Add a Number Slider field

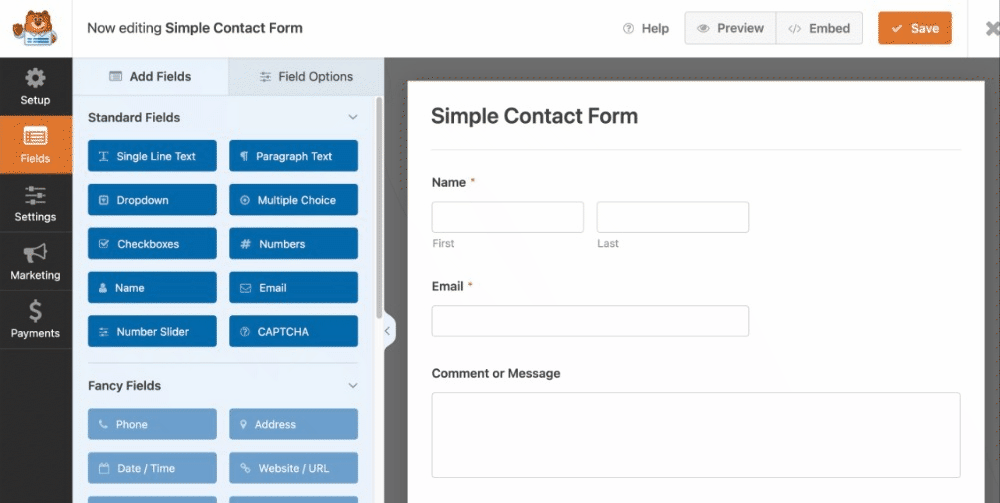point(152,332)
